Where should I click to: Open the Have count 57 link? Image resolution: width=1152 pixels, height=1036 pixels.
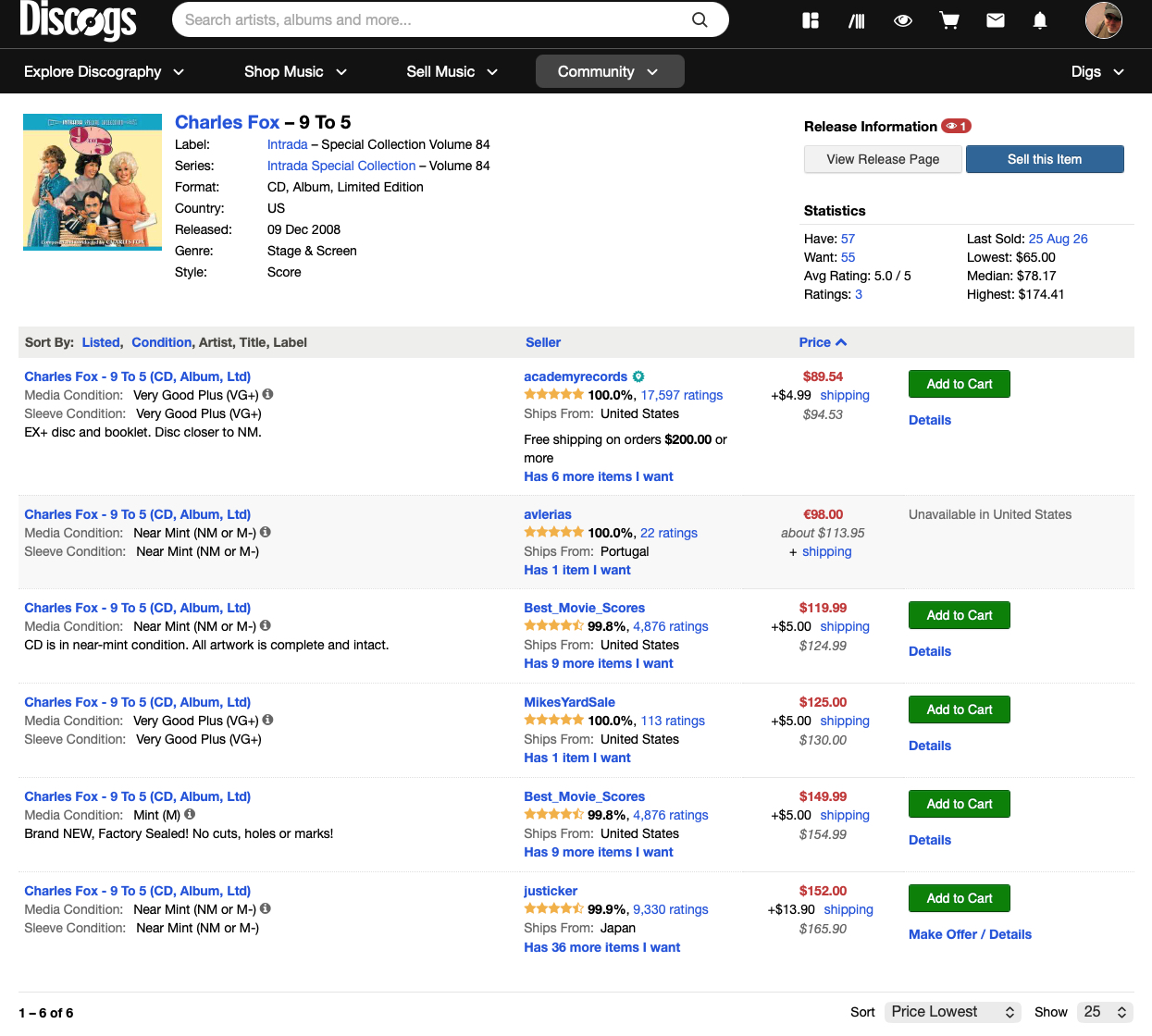pos(848,239)
